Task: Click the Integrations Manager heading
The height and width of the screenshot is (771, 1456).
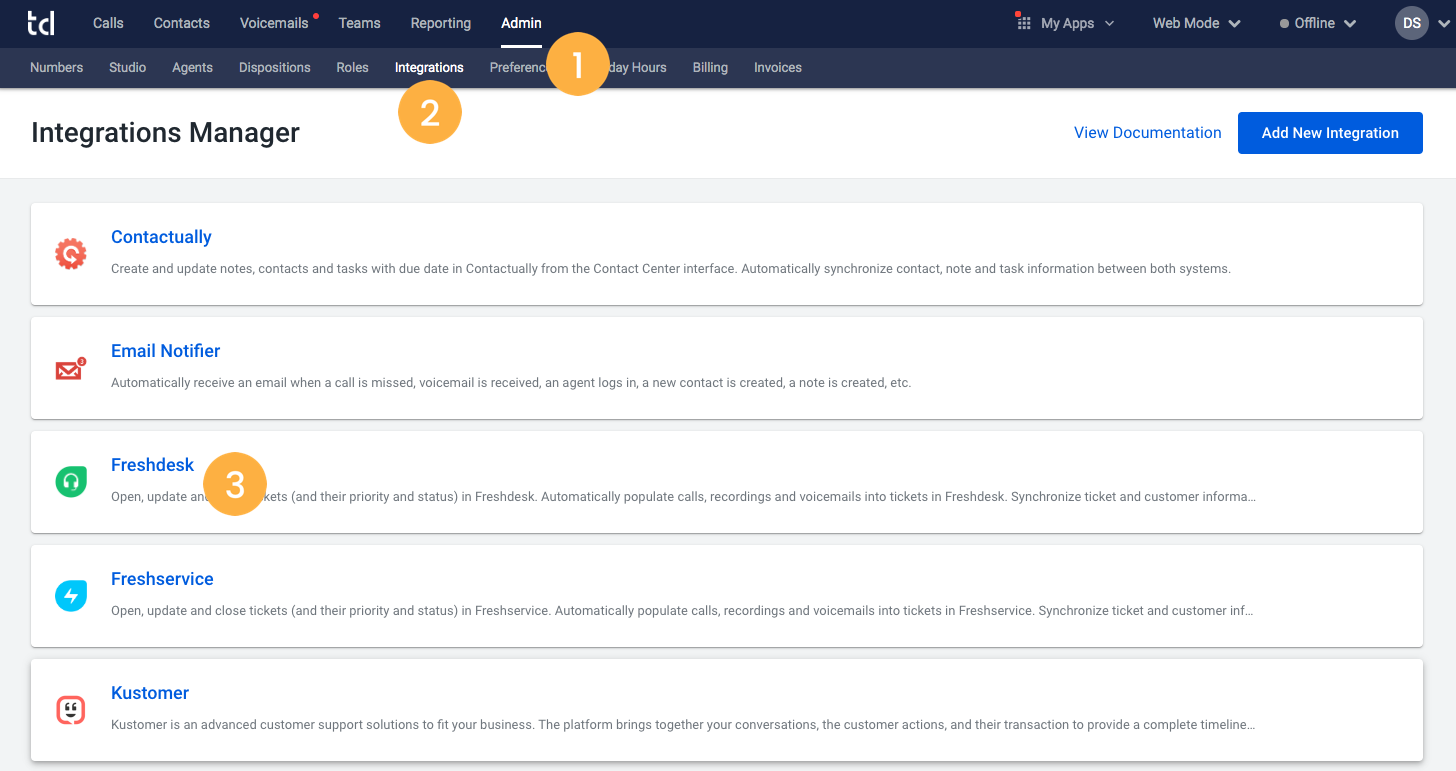Action: click(x=165, y=133)
